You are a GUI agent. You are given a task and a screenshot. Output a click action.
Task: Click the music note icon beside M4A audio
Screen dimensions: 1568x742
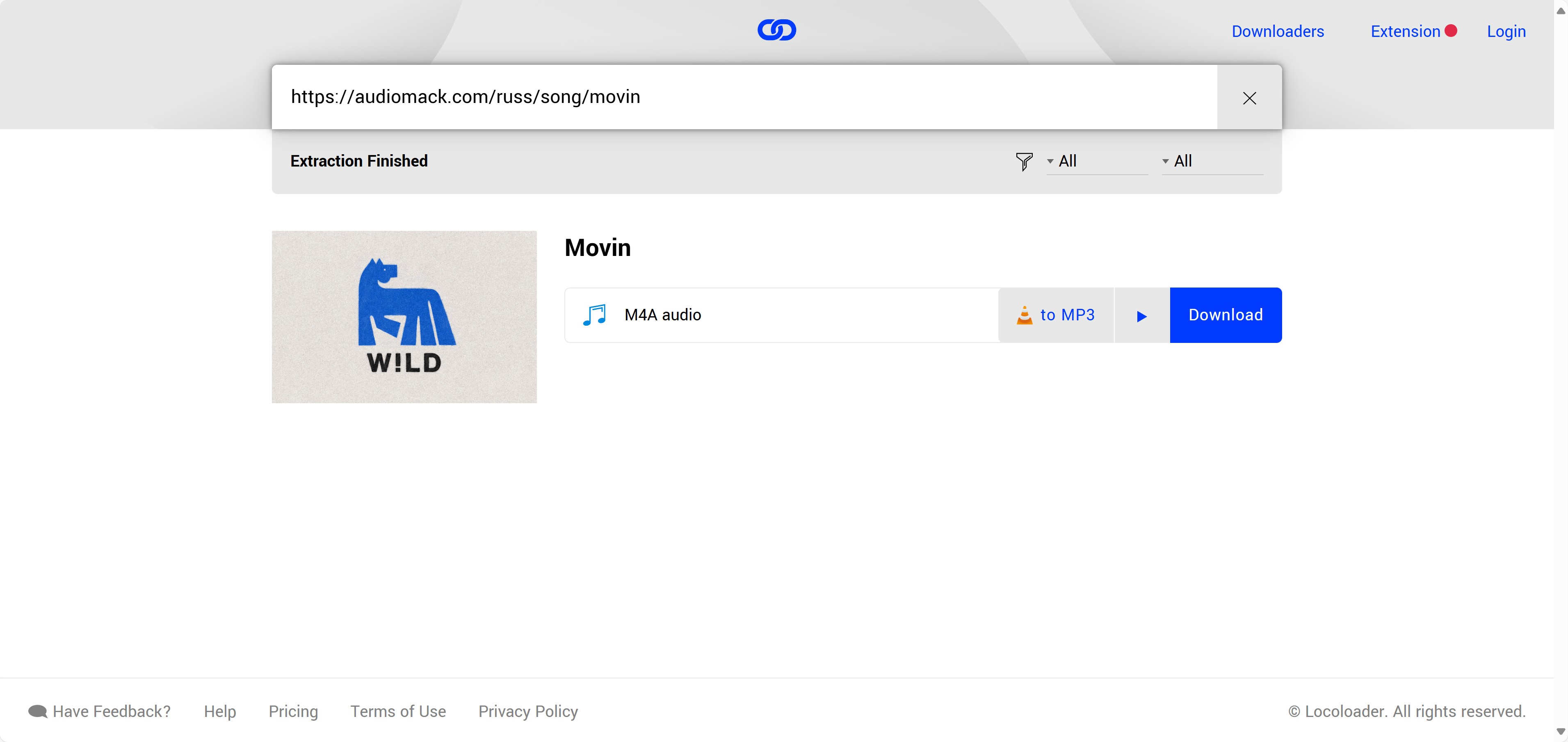tap(594, 315)
